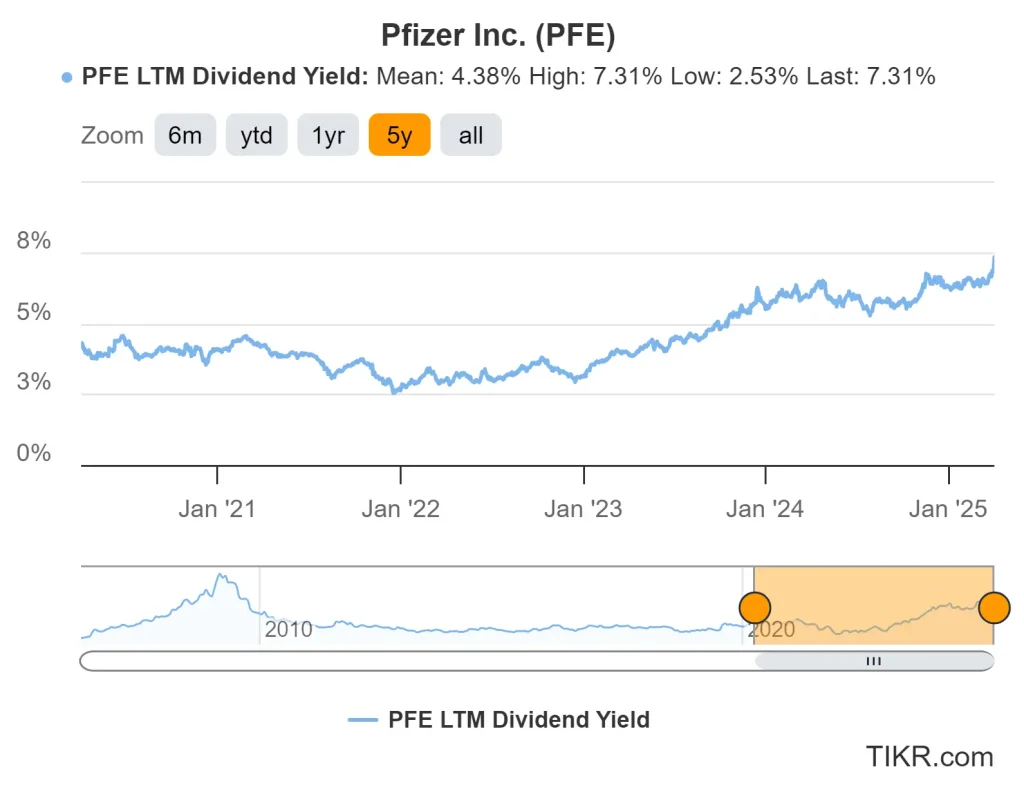Apply the 1yr zoom option
The height and width of the screenshot is (794, 1024).
tap(328, 135)
